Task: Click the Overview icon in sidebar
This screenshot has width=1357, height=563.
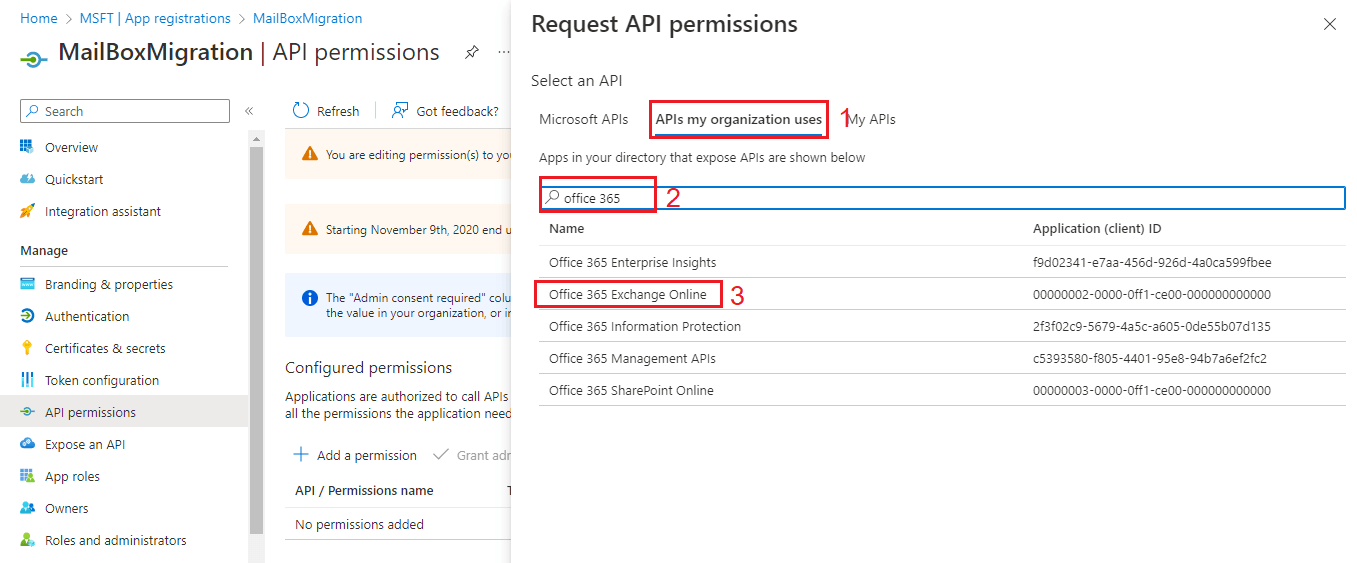Action: coord(27,147)
